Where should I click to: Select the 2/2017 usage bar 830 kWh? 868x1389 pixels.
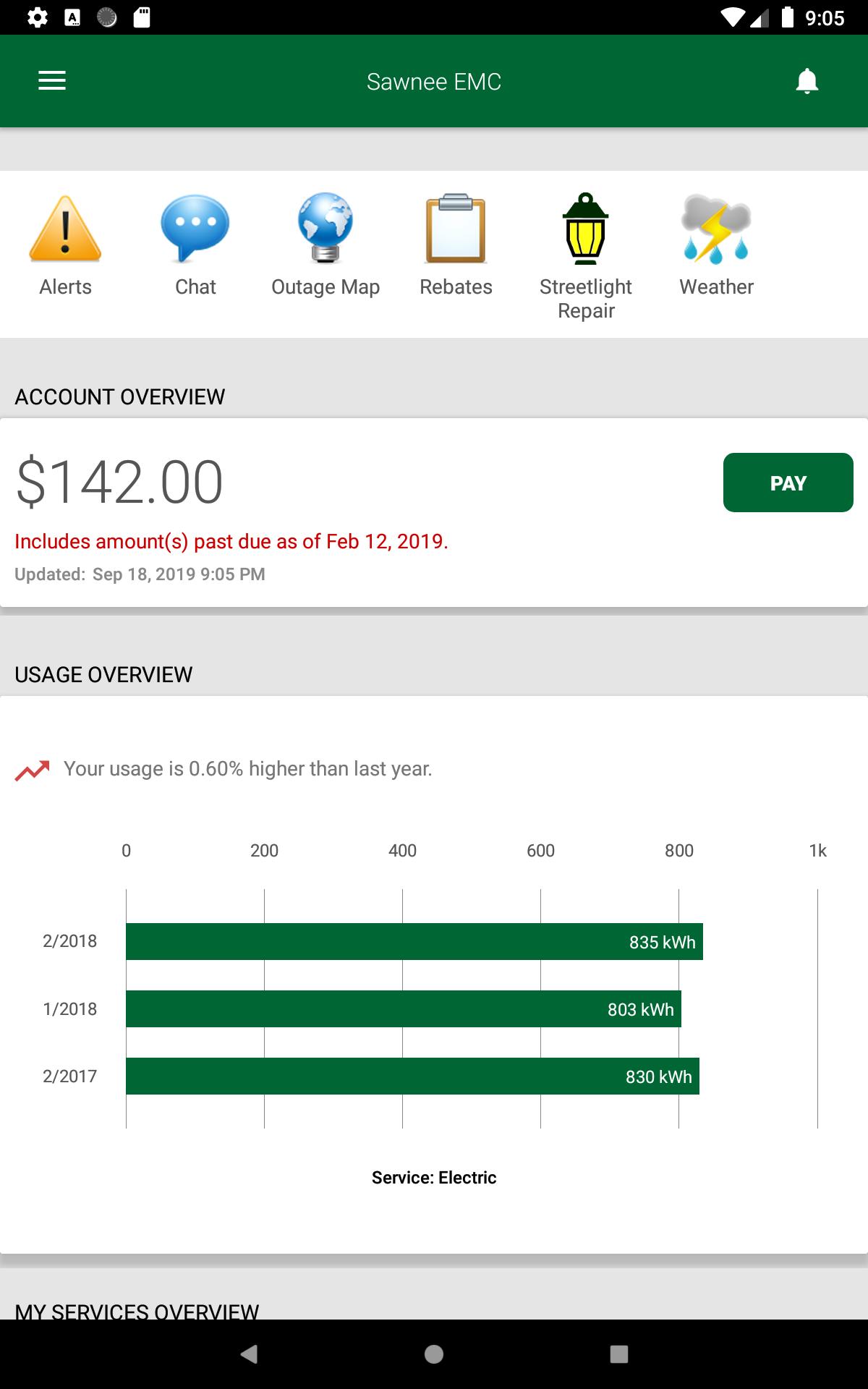tap(412, 1076)
